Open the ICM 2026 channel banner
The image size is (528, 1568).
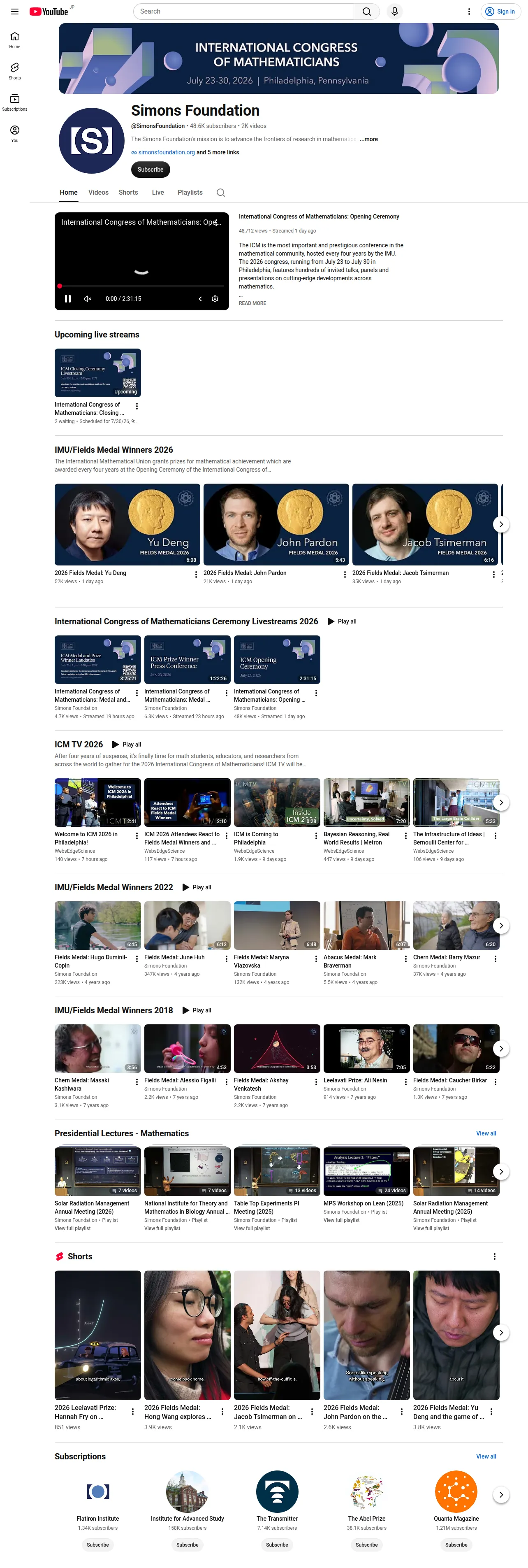(x=279, y=58)
